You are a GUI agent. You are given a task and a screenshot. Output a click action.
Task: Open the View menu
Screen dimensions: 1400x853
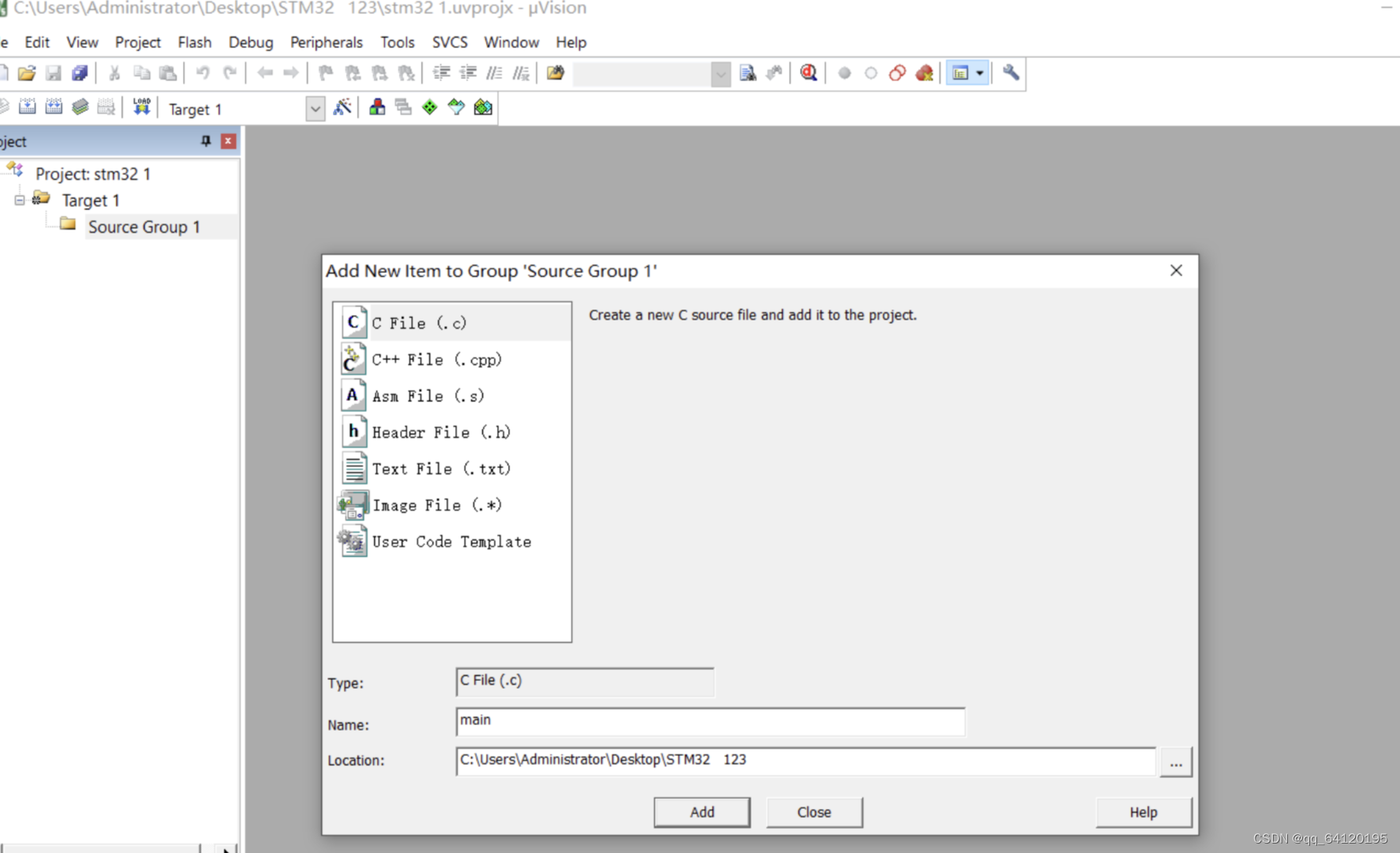pos(82,43)
